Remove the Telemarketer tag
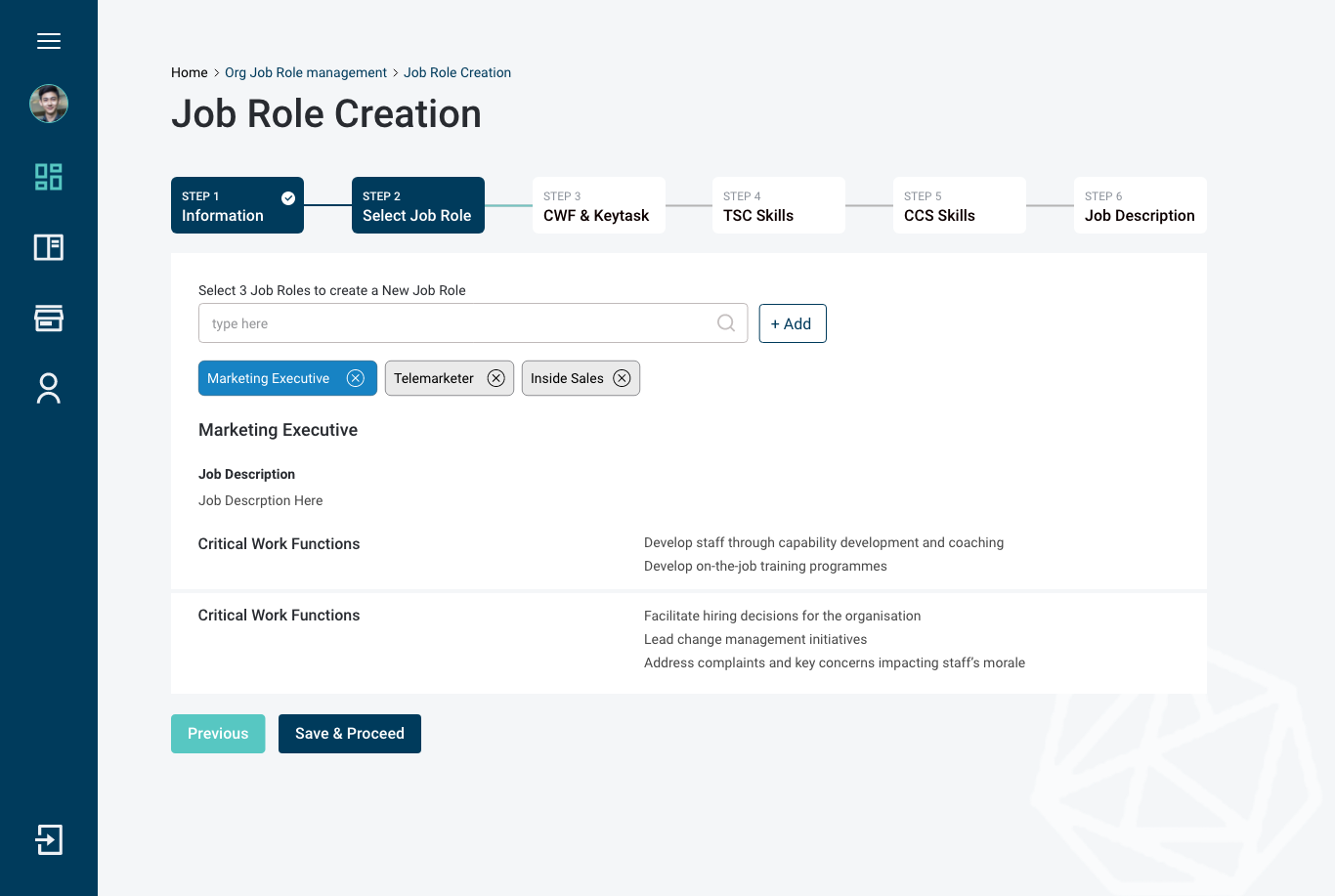Screen dimensions: 1335x896 (x=496, y=378)
